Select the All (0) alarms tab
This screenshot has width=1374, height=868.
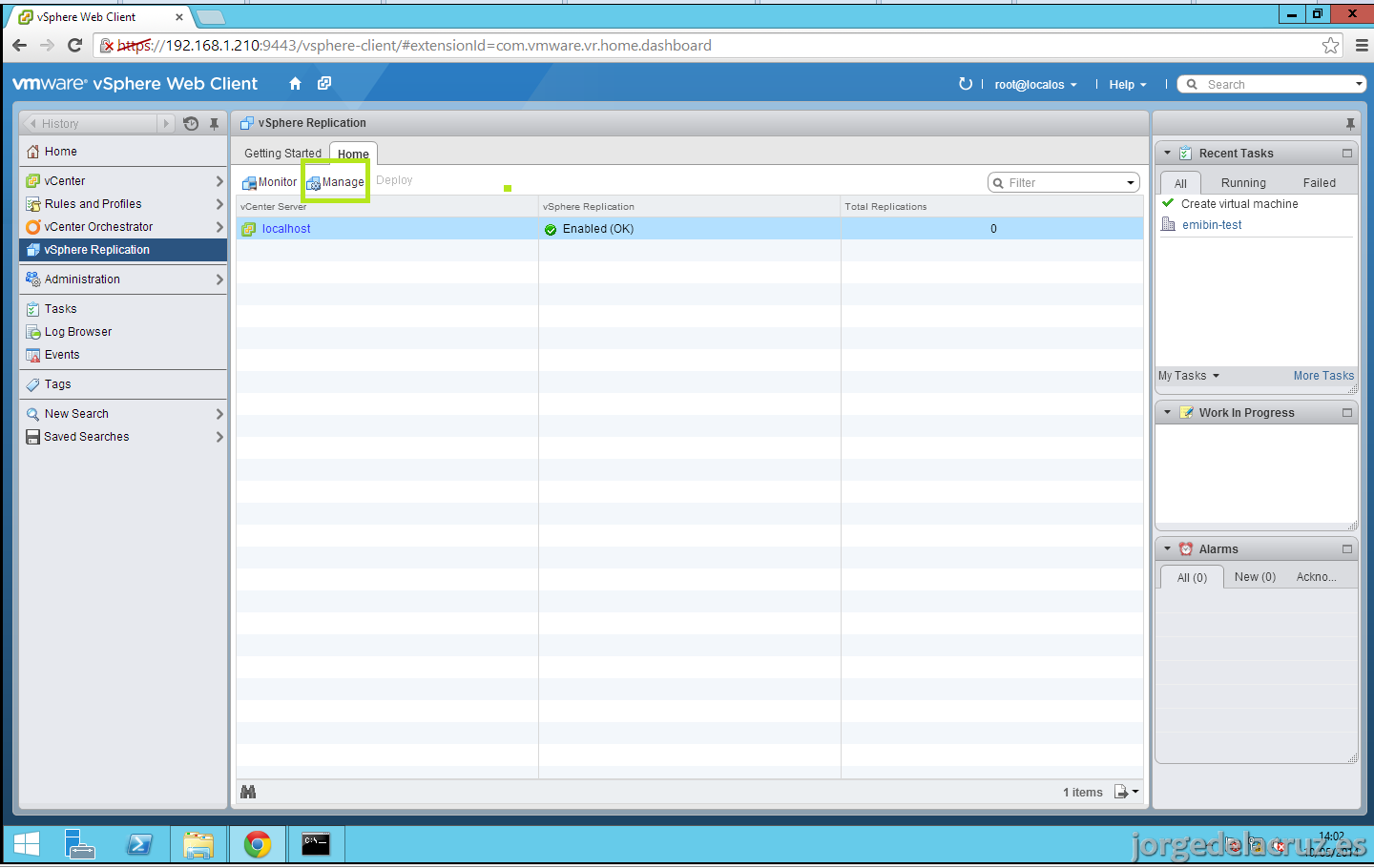tap(1192, 577)
